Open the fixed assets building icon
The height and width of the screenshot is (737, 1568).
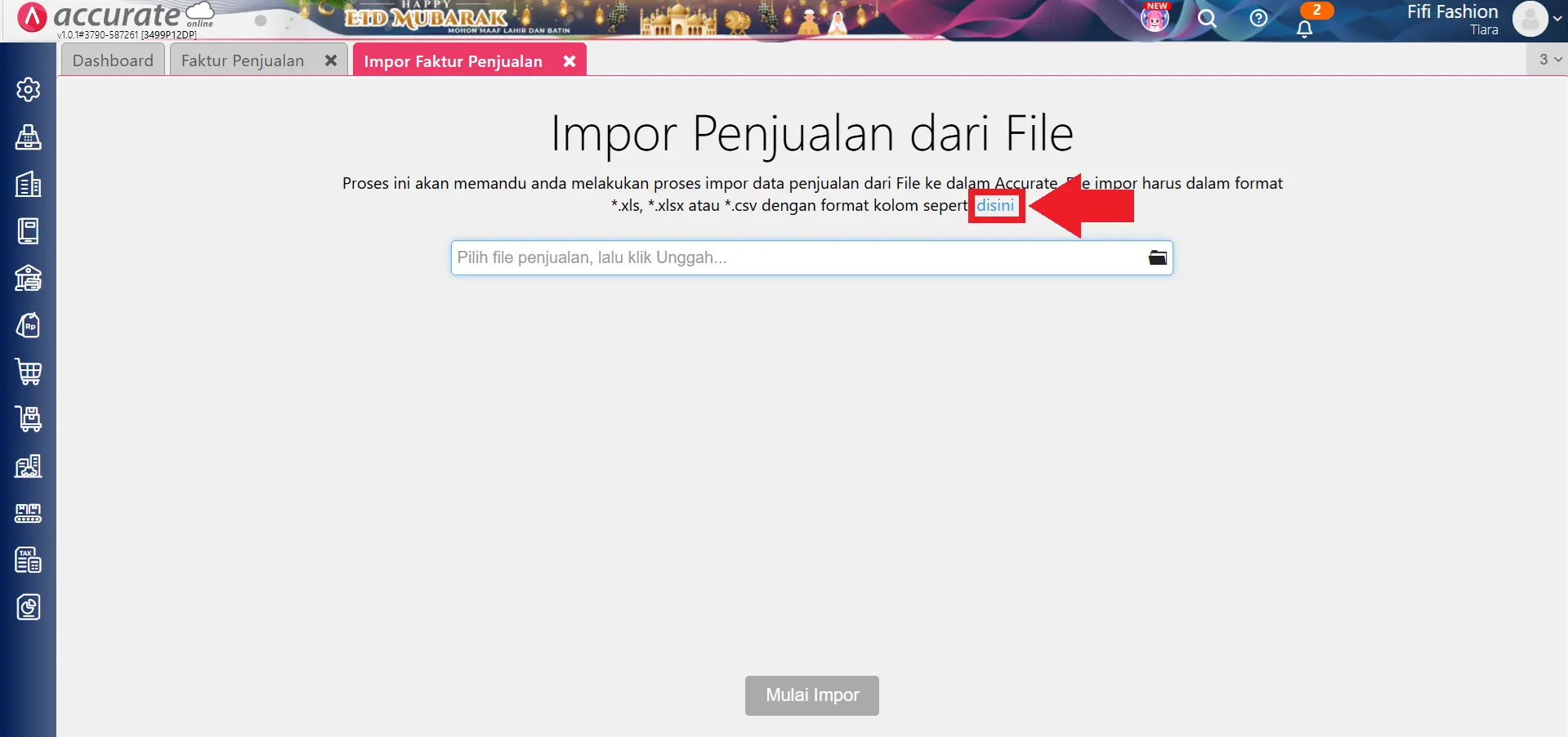(x=29, y=466)
